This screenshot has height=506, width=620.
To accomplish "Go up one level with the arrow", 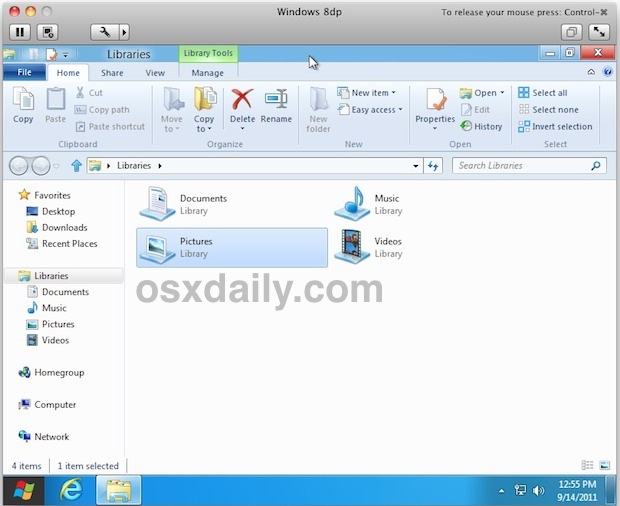I will [76, 165].
